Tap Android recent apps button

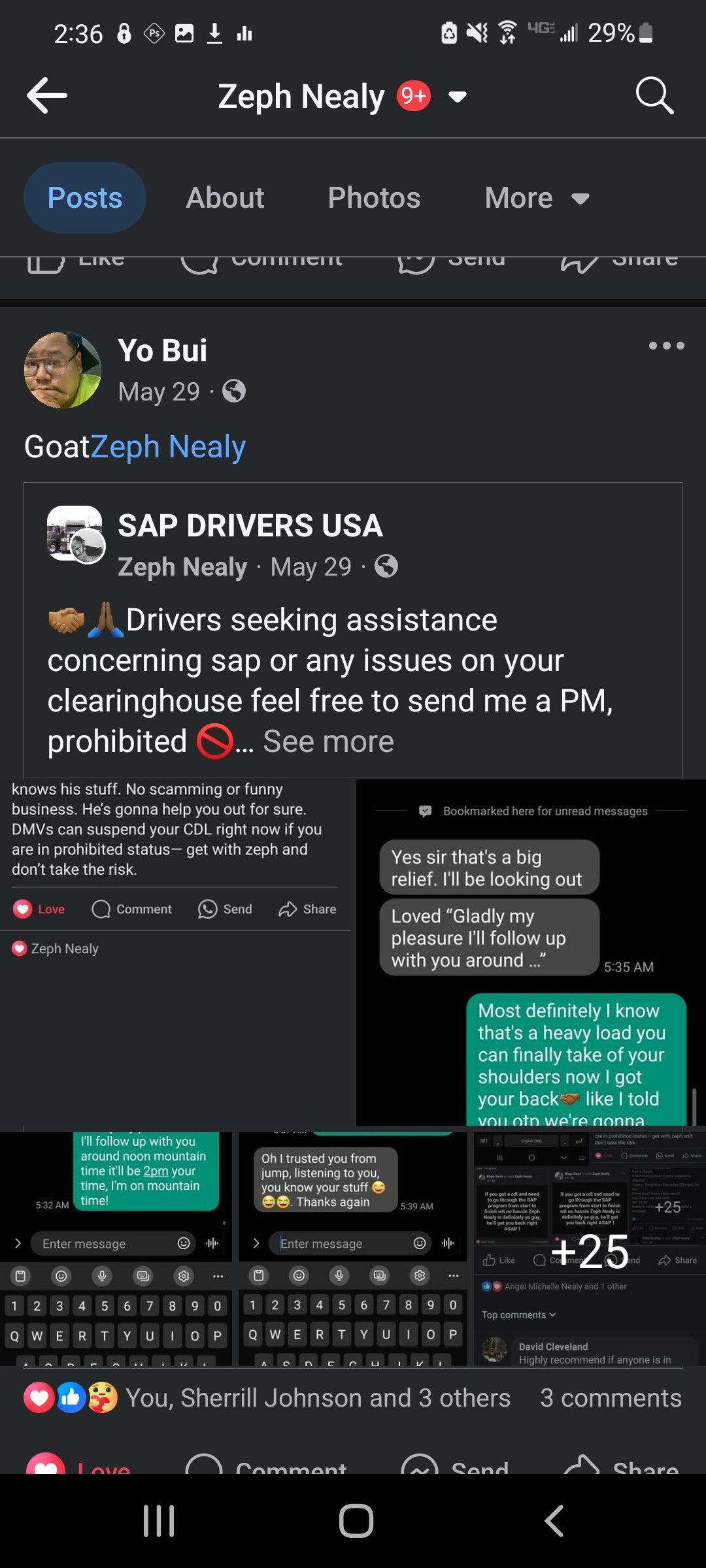point(159,1520)
